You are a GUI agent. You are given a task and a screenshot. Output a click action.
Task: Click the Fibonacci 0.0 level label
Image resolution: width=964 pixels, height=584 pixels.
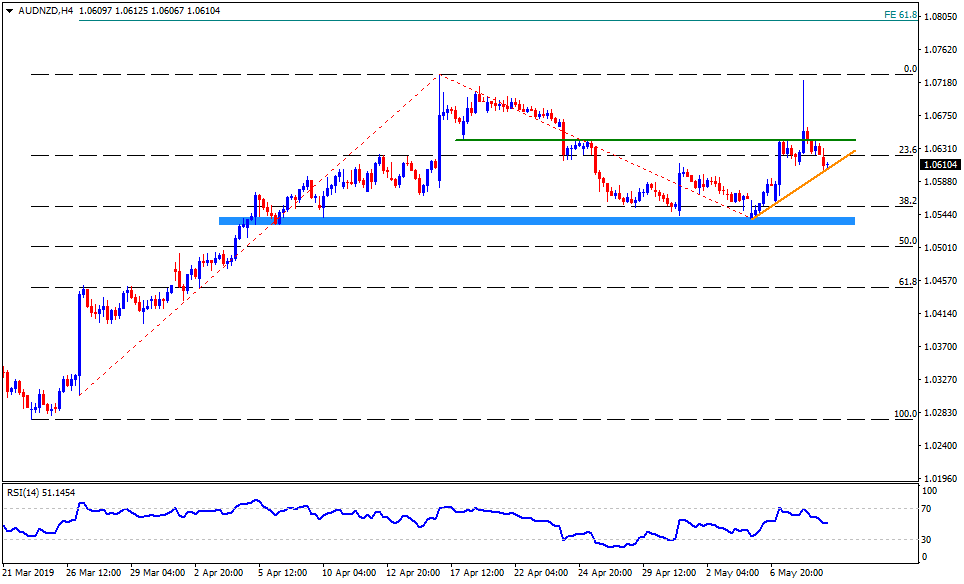click(909, 68)
